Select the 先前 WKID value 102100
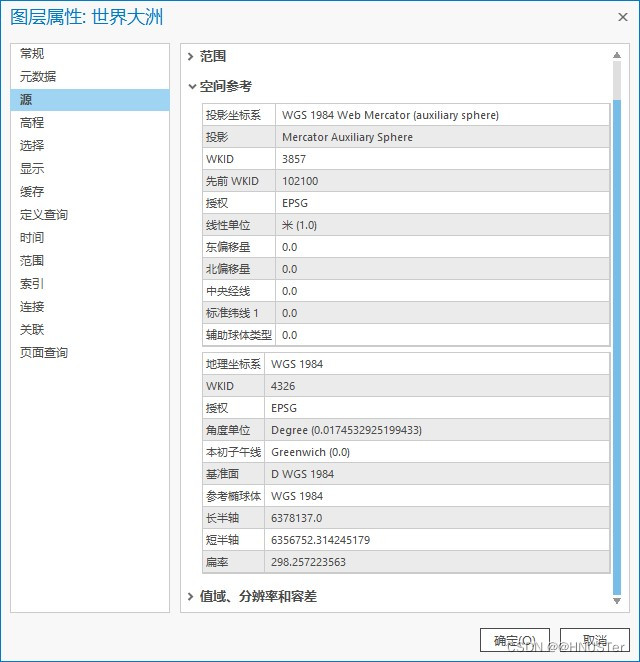The image size is (640, 662). click(300, 181)
